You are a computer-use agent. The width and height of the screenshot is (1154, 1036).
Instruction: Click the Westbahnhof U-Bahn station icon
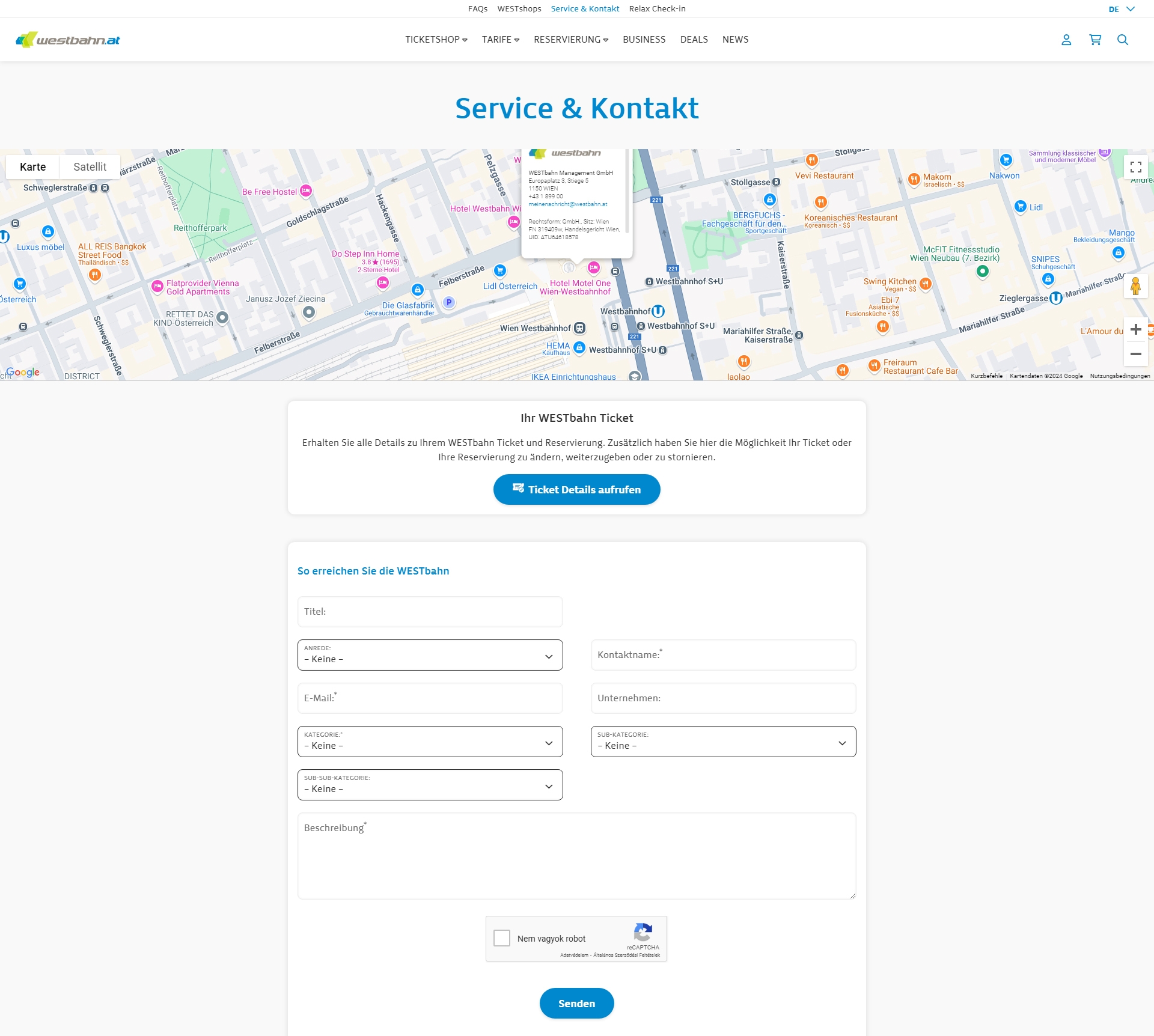[658, 311]
